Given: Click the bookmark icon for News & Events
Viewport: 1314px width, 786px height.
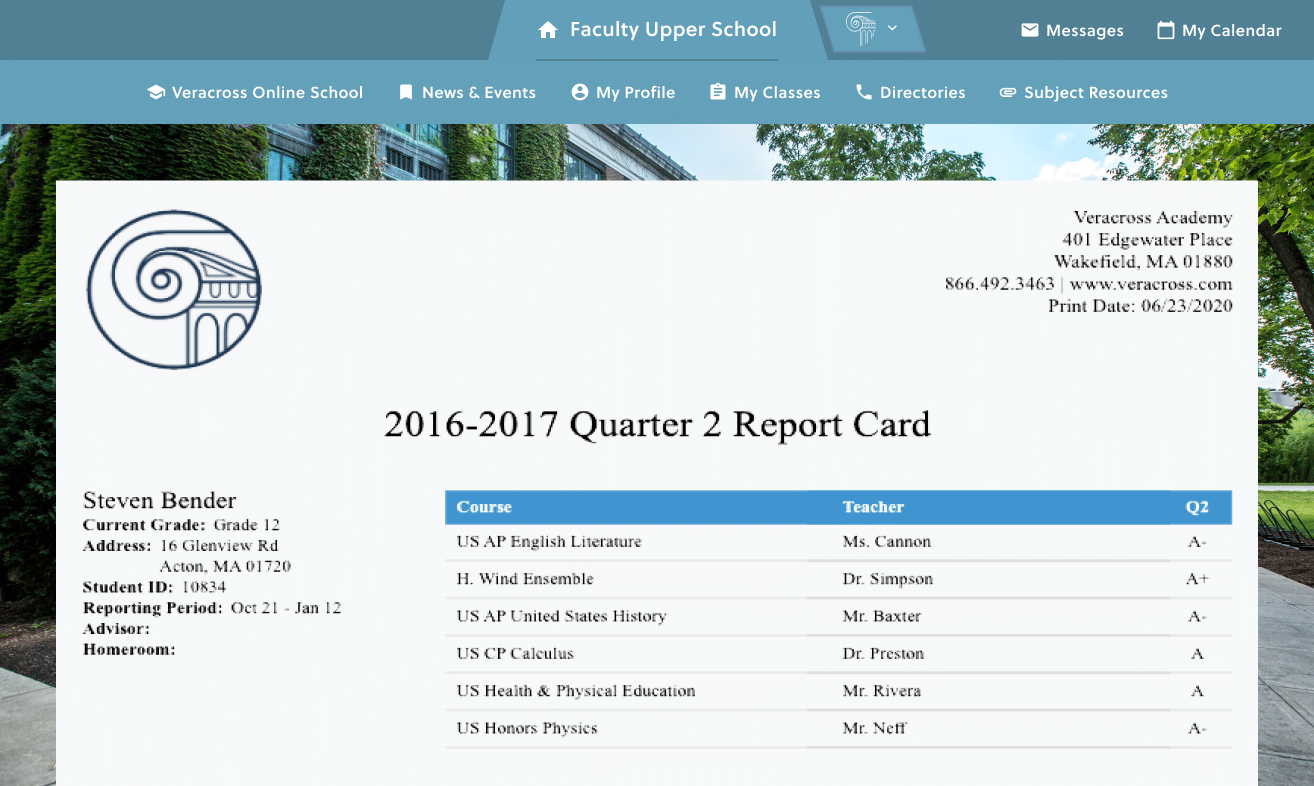Looking at the screenshot, I should 405,92.
